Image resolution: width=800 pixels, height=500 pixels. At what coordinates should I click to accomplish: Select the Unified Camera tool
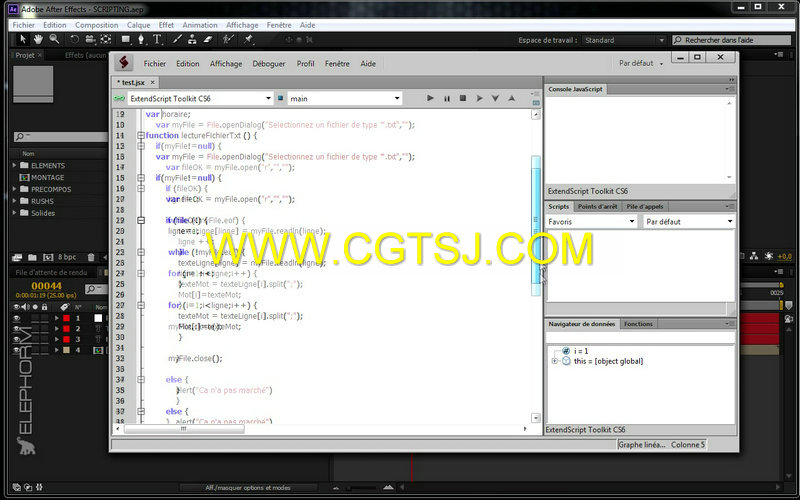pos(90,39)
